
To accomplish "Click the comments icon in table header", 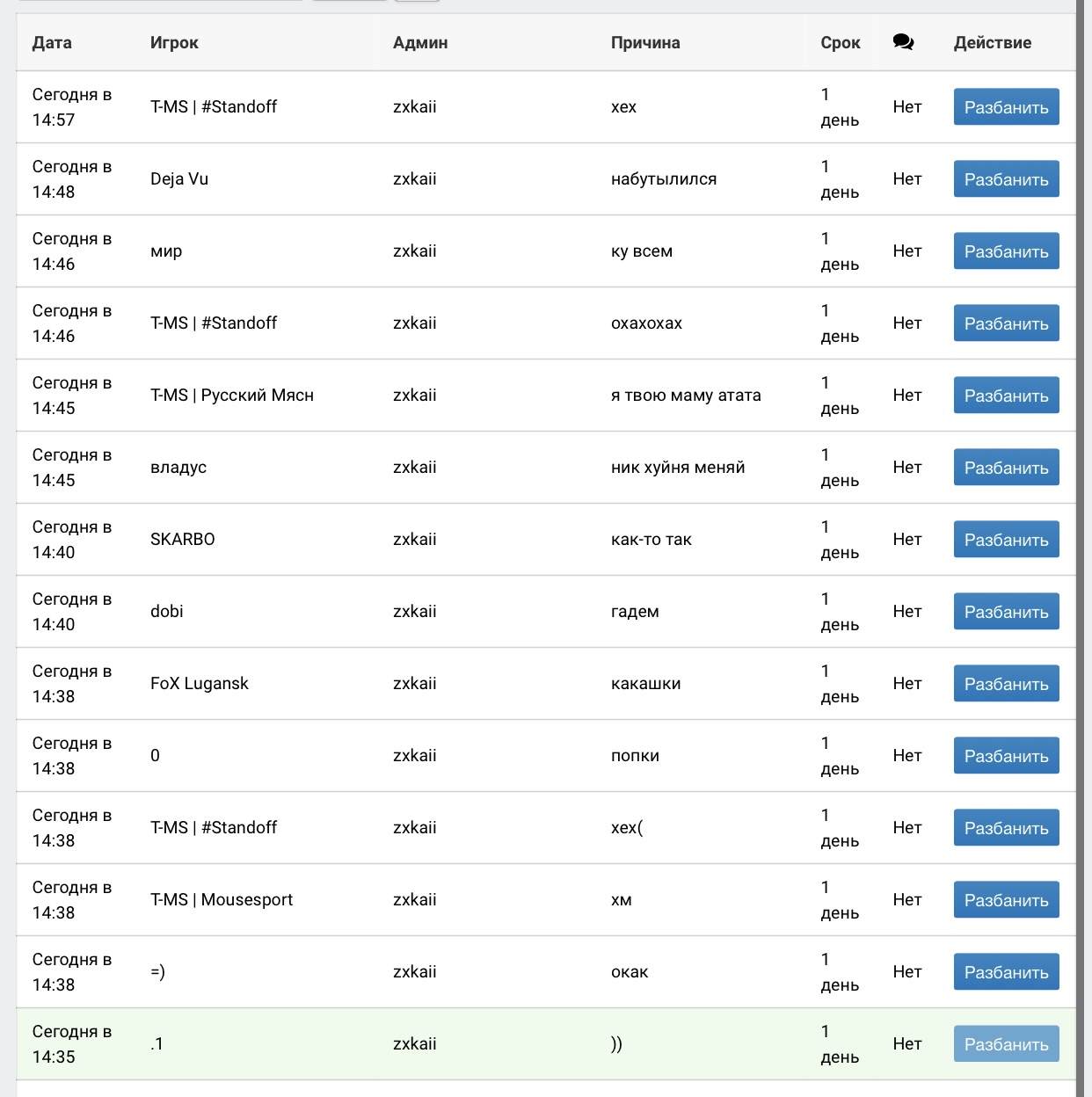I will click(903, 42).
